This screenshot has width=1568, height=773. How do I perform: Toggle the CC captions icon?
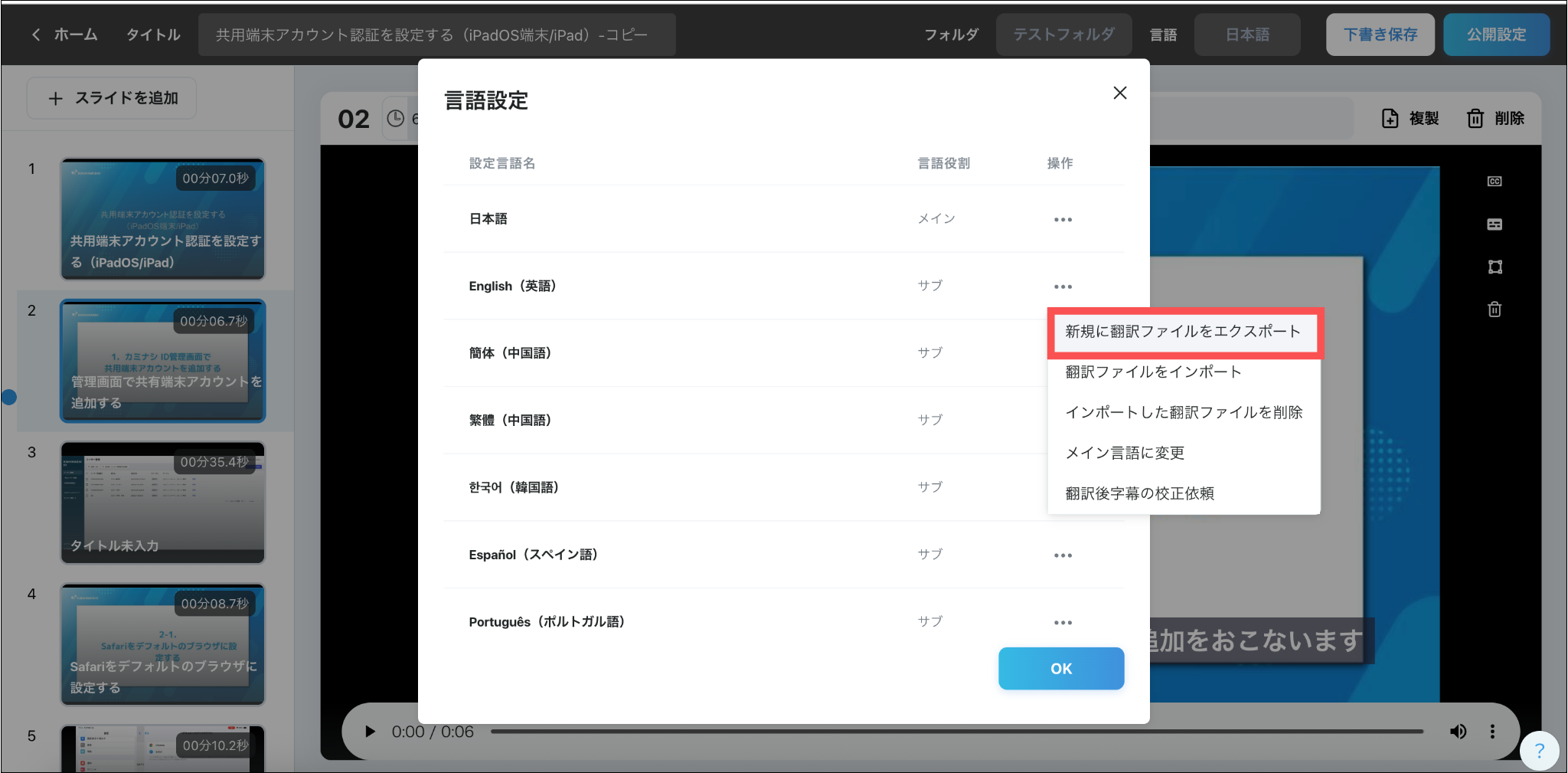[1494, 182]
